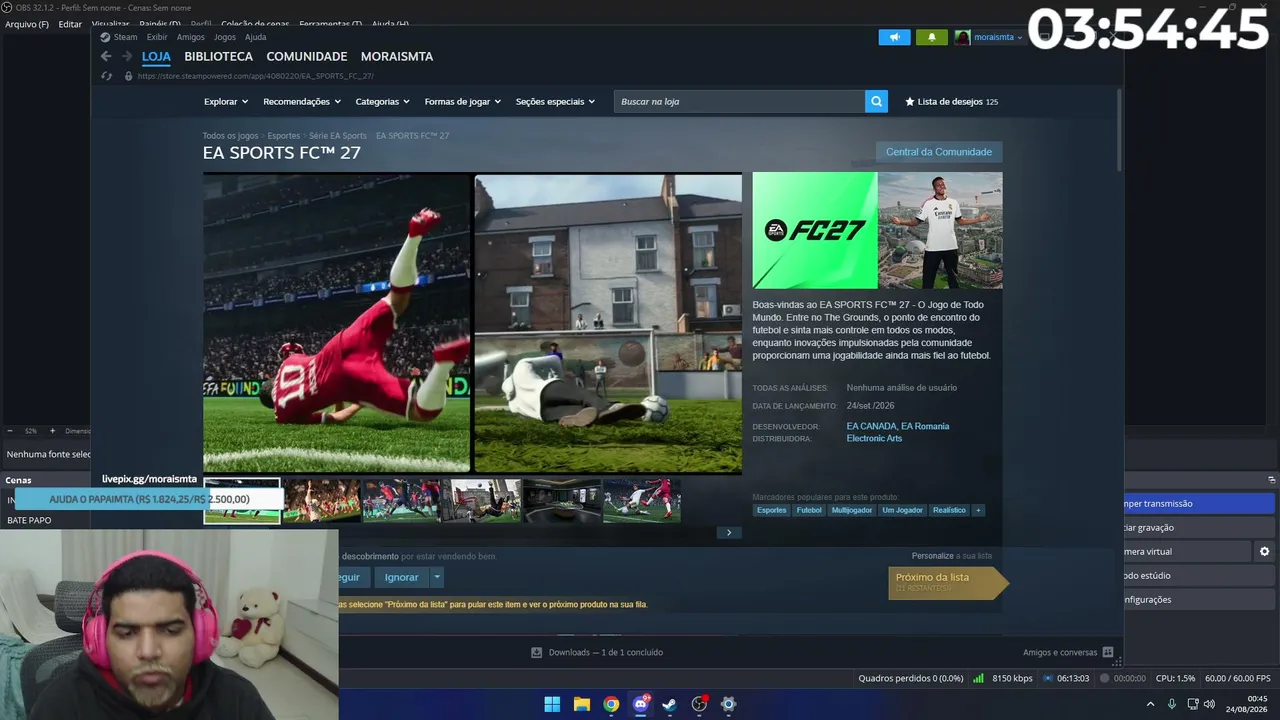Advance the screenshot strip with the right arrow
The height and width of the screenshot is (720, 1280).
729,533
